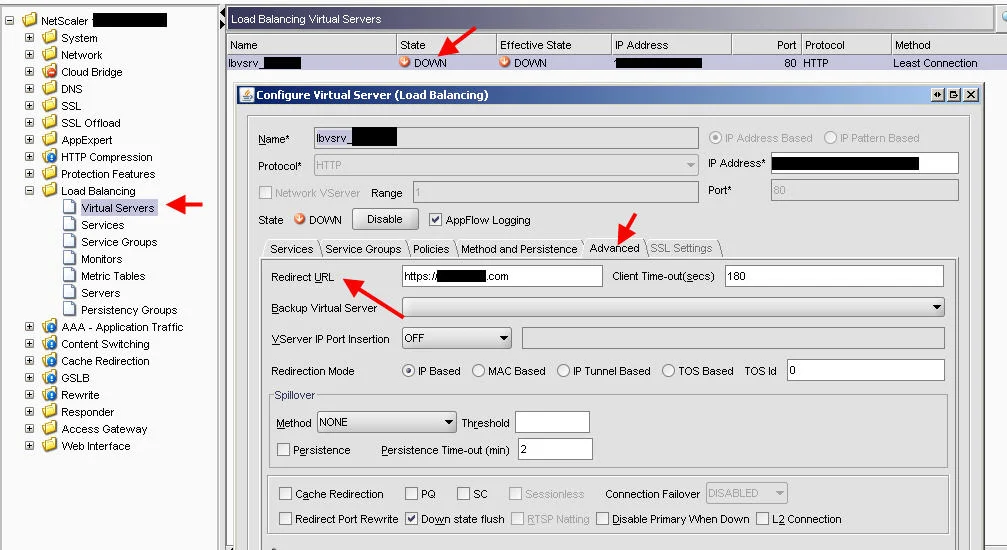Sort table by State column header
The width and height of the screenshot is (1007, 550).
click(x=446, y=45)
